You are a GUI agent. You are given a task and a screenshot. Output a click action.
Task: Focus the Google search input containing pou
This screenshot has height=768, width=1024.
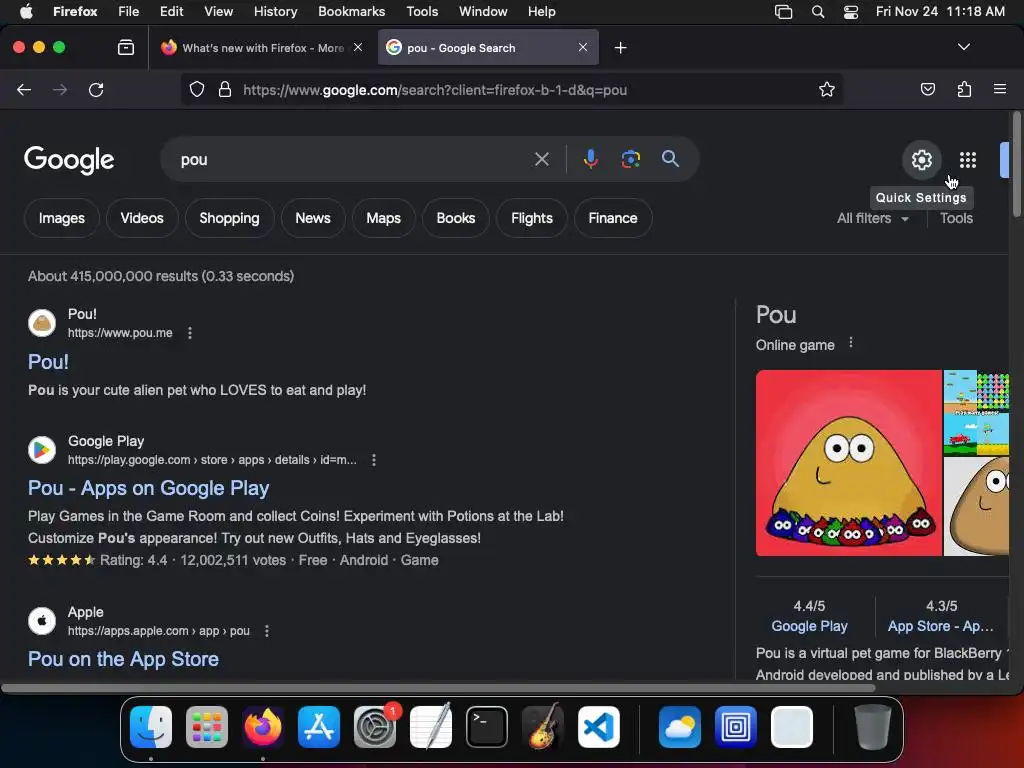point(353,159)
